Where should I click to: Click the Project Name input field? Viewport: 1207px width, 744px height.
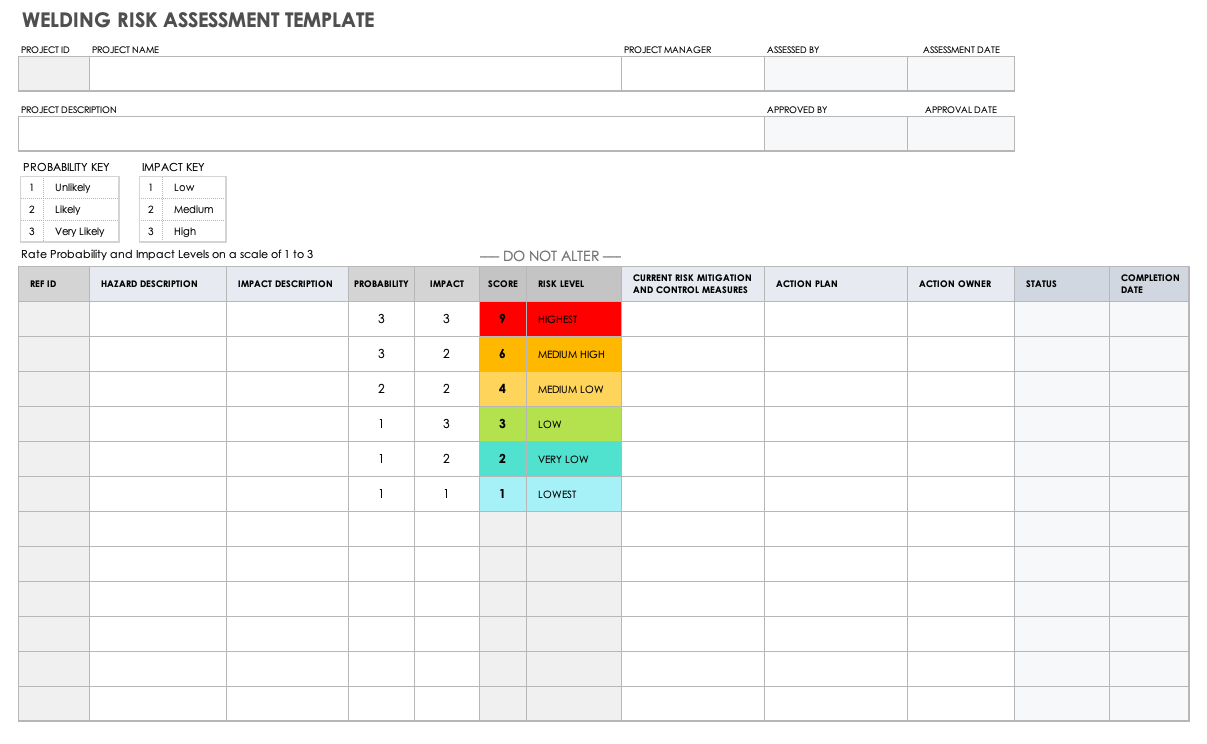pyautogui.click(x=355, y=74)
